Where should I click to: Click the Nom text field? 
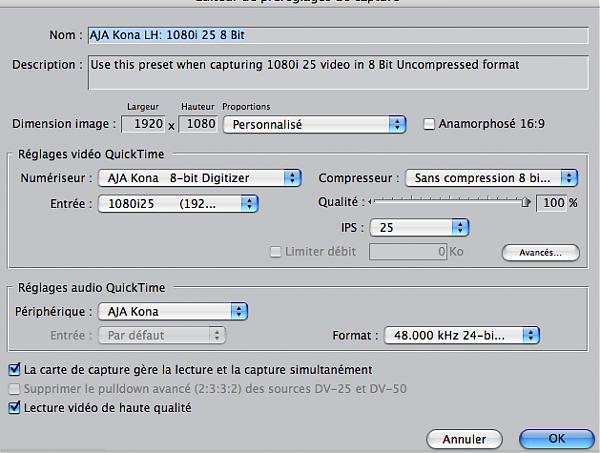338,35
